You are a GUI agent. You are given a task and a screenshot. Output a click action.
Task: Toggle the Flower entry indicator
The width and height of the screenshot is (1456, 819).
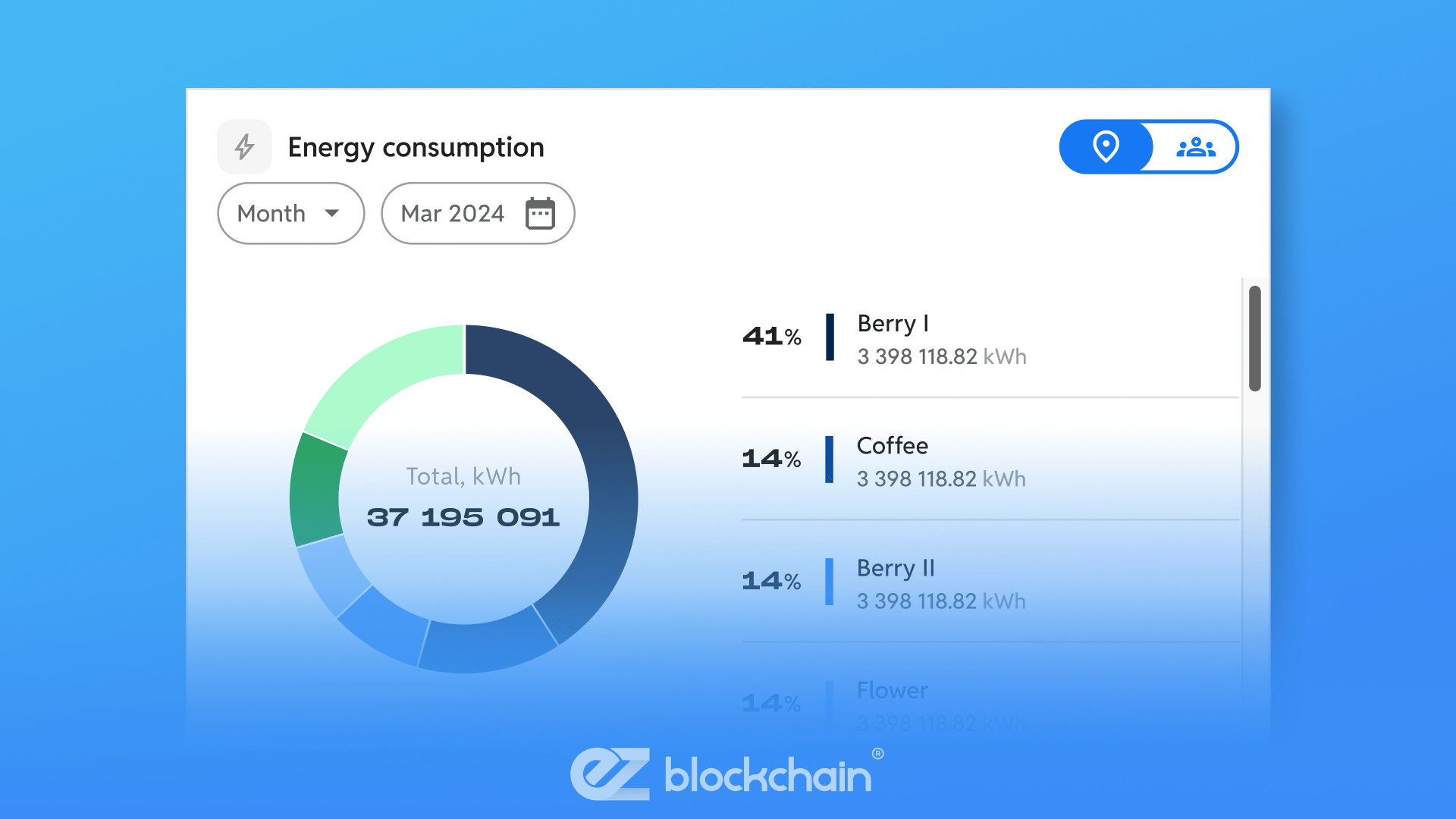(x=830, y=701)
